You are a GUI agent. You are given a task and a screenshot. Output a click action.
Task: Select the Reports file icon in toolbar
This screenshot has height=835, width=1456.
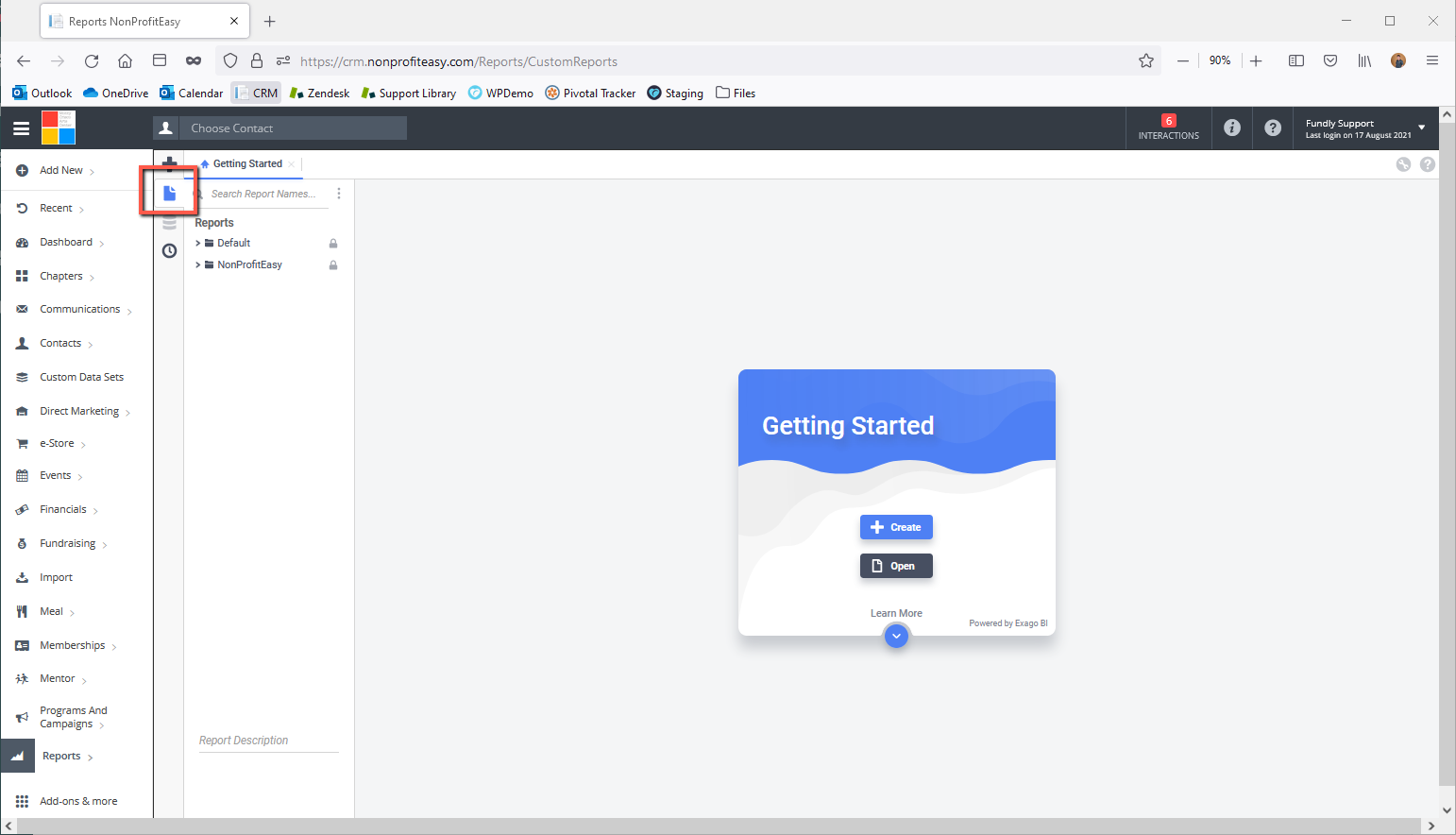[x=170, y=193]
